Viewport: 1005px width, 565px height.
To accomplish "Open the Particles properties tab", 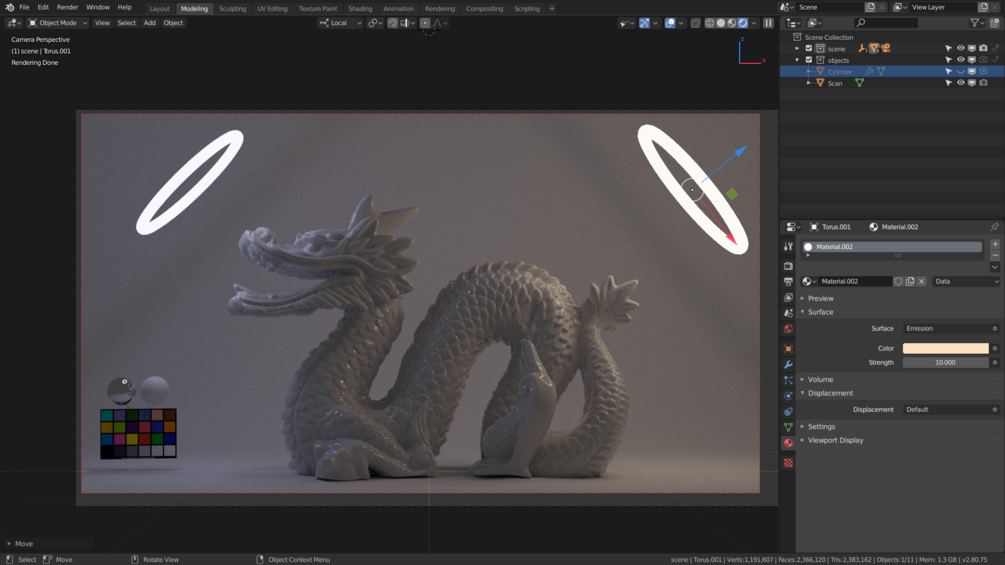I will click(788, 381).
